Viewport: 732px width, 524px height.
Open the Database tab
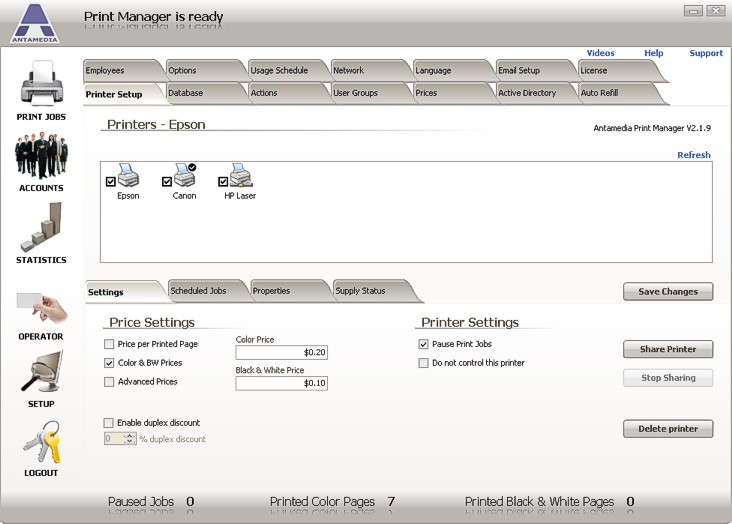pyautogui.click(x=204, y=93)
